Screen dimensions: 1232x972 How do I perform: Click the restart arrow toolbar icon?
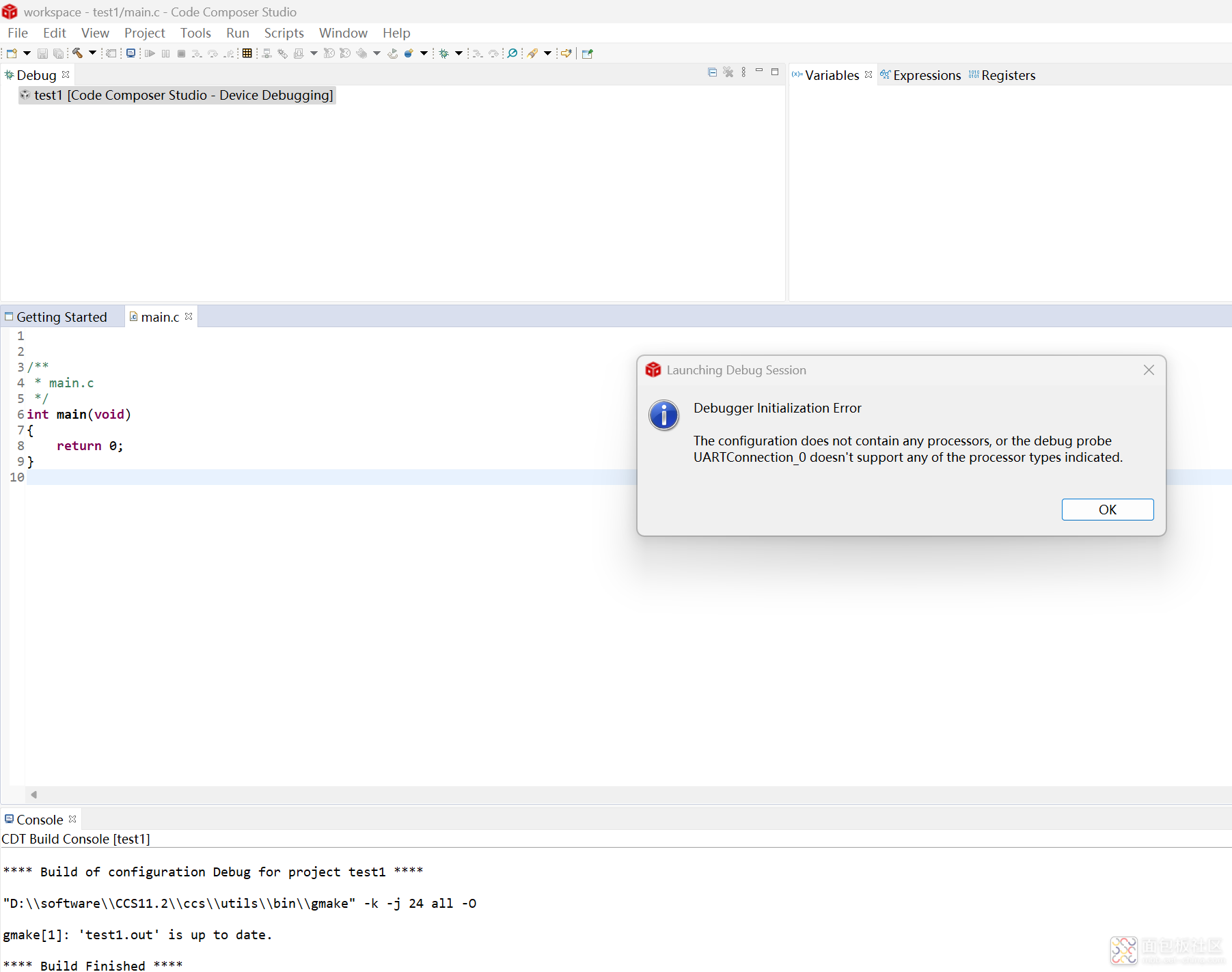[x=392, y=53]
